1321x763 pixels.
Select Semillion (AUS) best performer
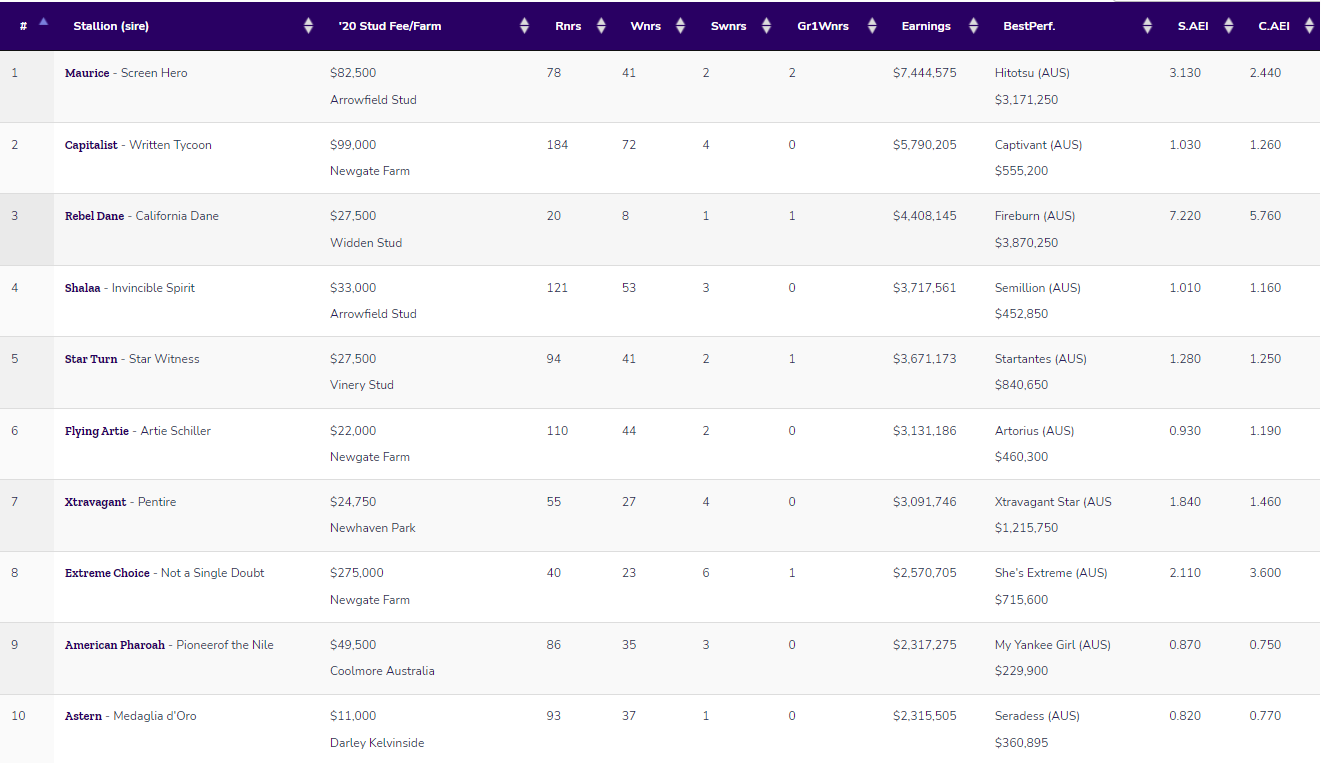point(1038,288)
